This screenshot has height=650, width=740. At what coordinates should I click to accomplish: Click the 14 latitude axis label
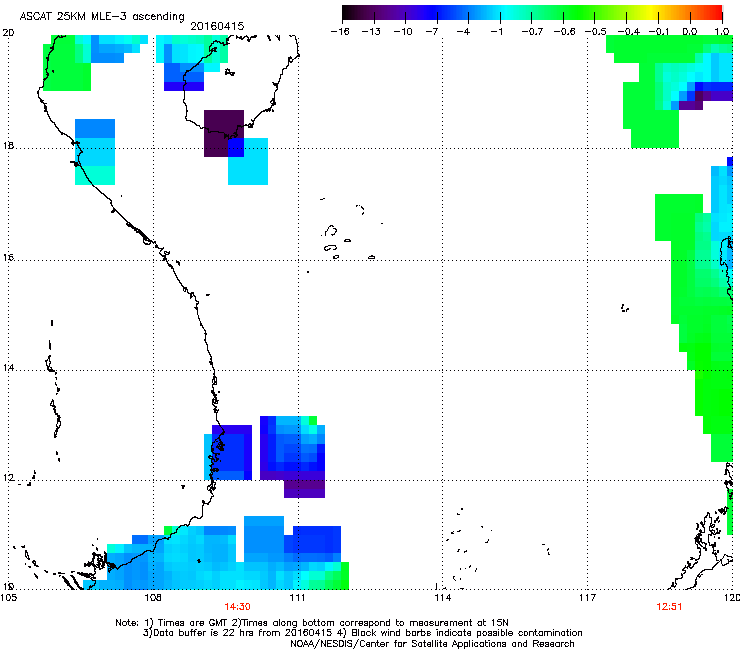[x=8, y=368]
